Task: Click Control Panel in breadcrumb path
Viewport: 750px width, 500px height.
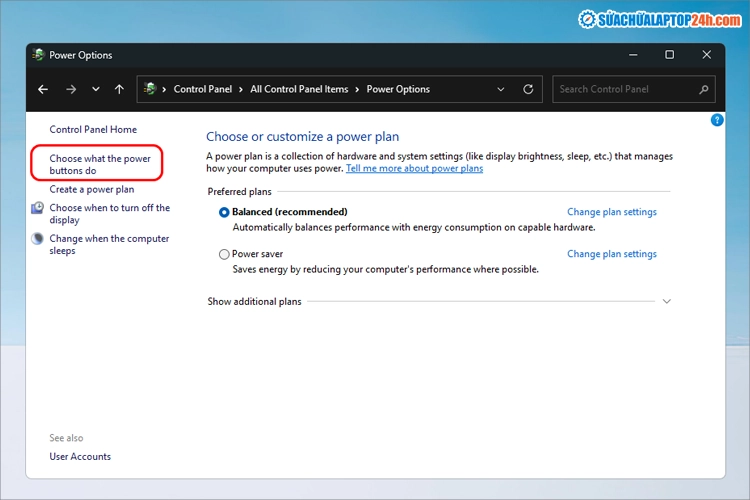Action: (203, 89)
